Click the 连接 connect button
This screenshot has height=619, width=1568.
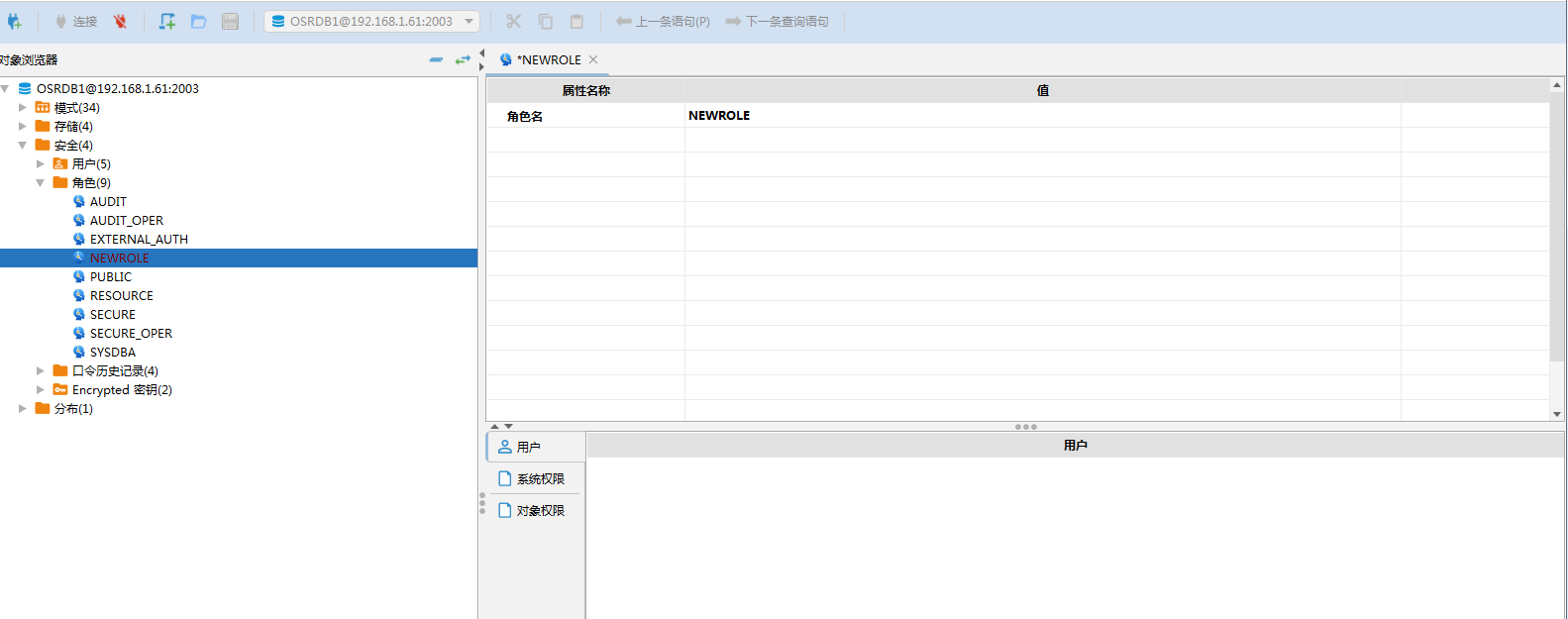point(76,21)
